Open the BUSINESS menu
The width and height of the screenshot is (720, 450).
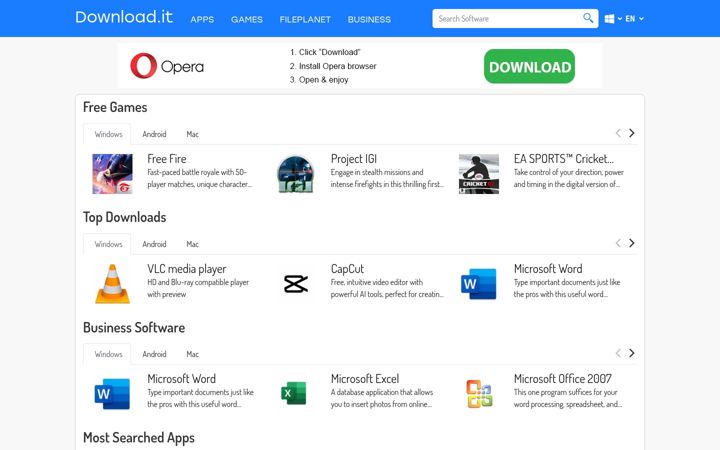click(x=369, y=19)
